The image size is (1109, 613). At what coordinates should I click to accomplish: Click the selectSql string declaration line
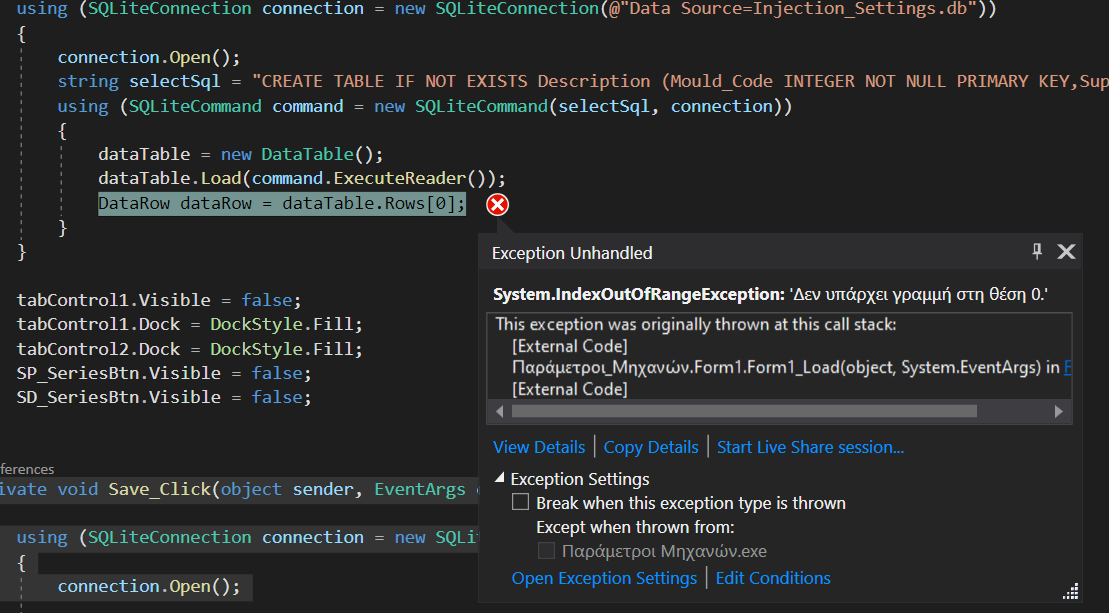click(x=583, y=81)
